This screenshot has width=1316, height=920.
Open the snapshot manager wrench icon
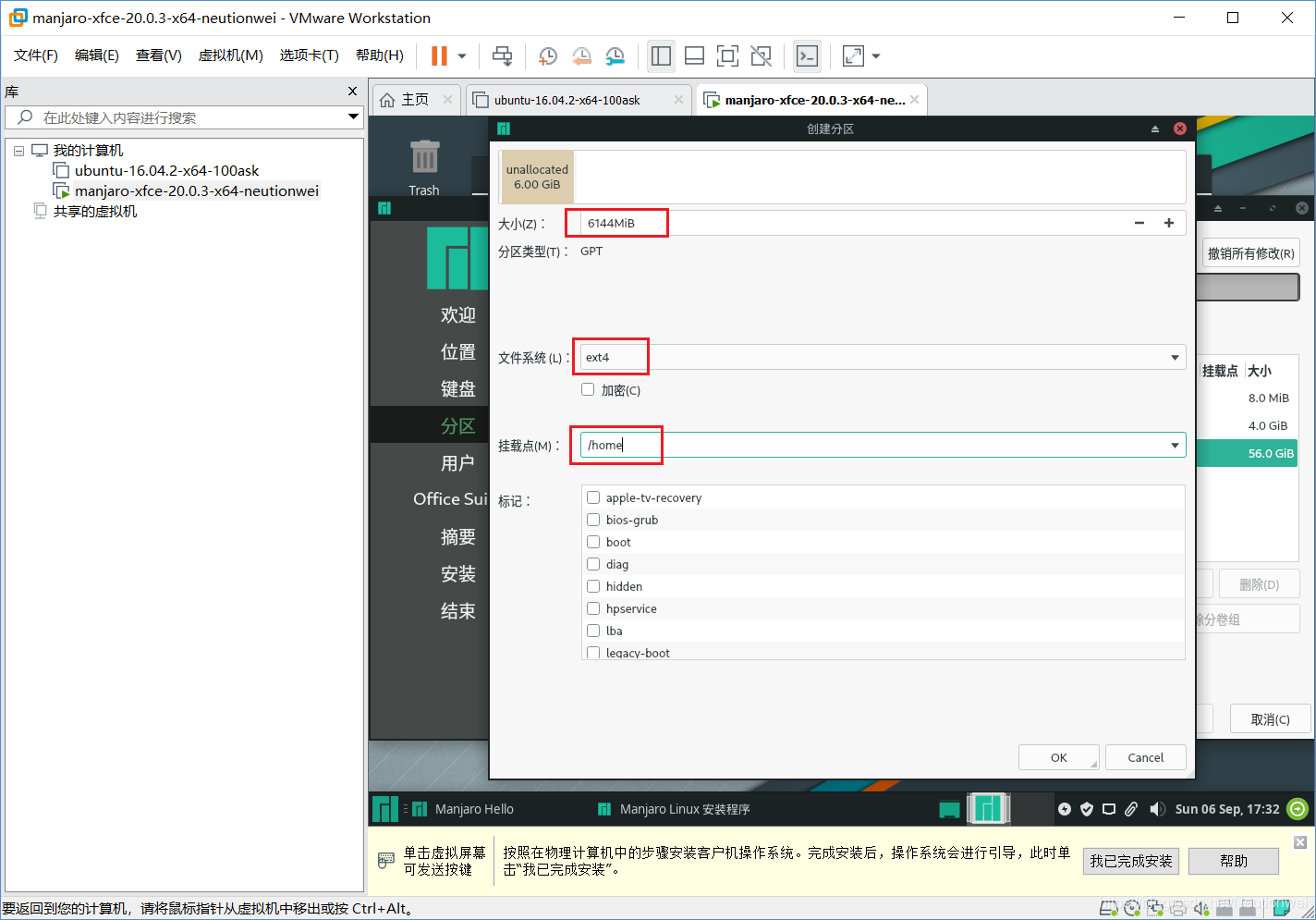[615, 56]
